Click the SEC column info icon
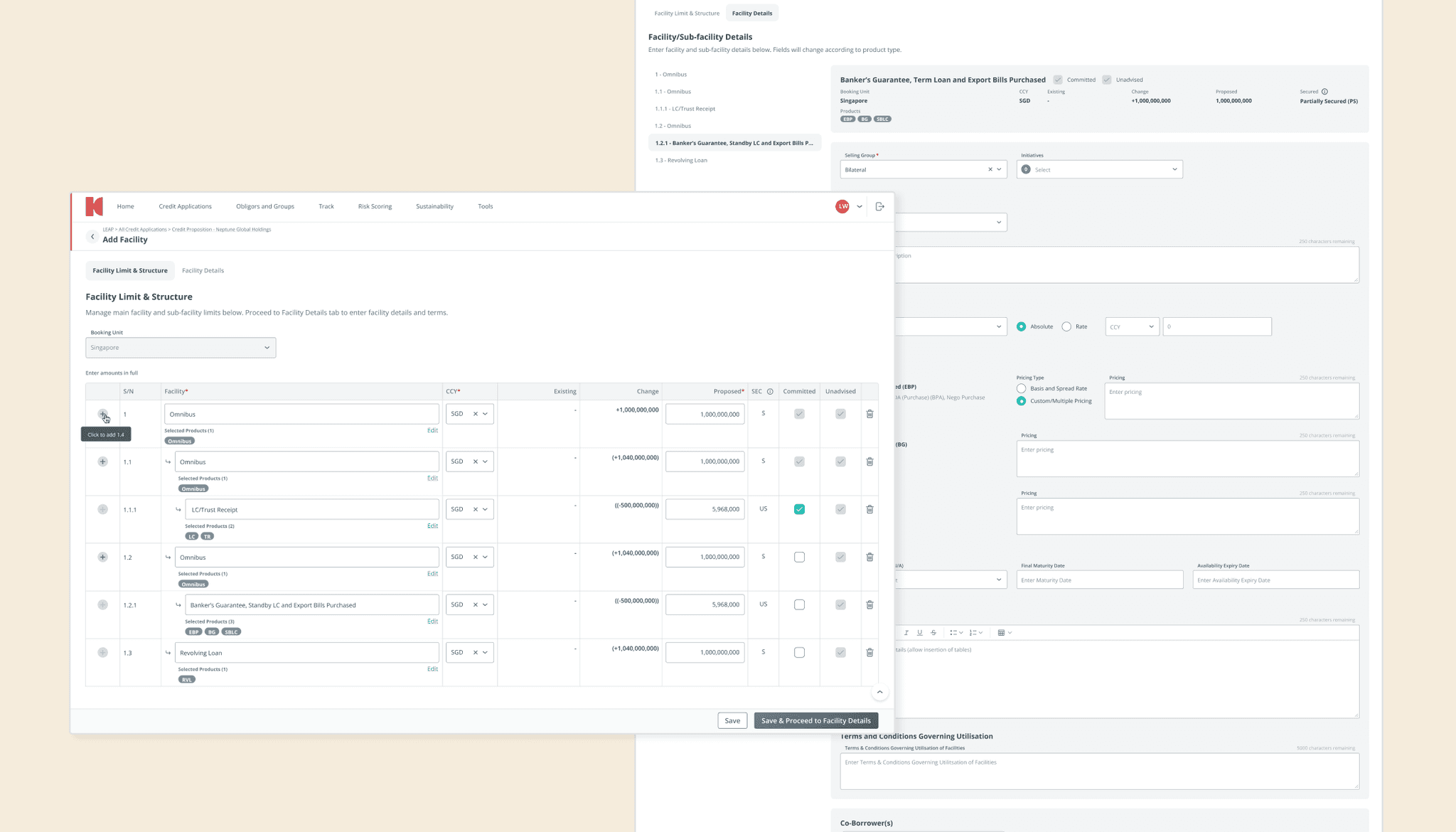The width and height of the screenshot is (1456, 832). 770,391
